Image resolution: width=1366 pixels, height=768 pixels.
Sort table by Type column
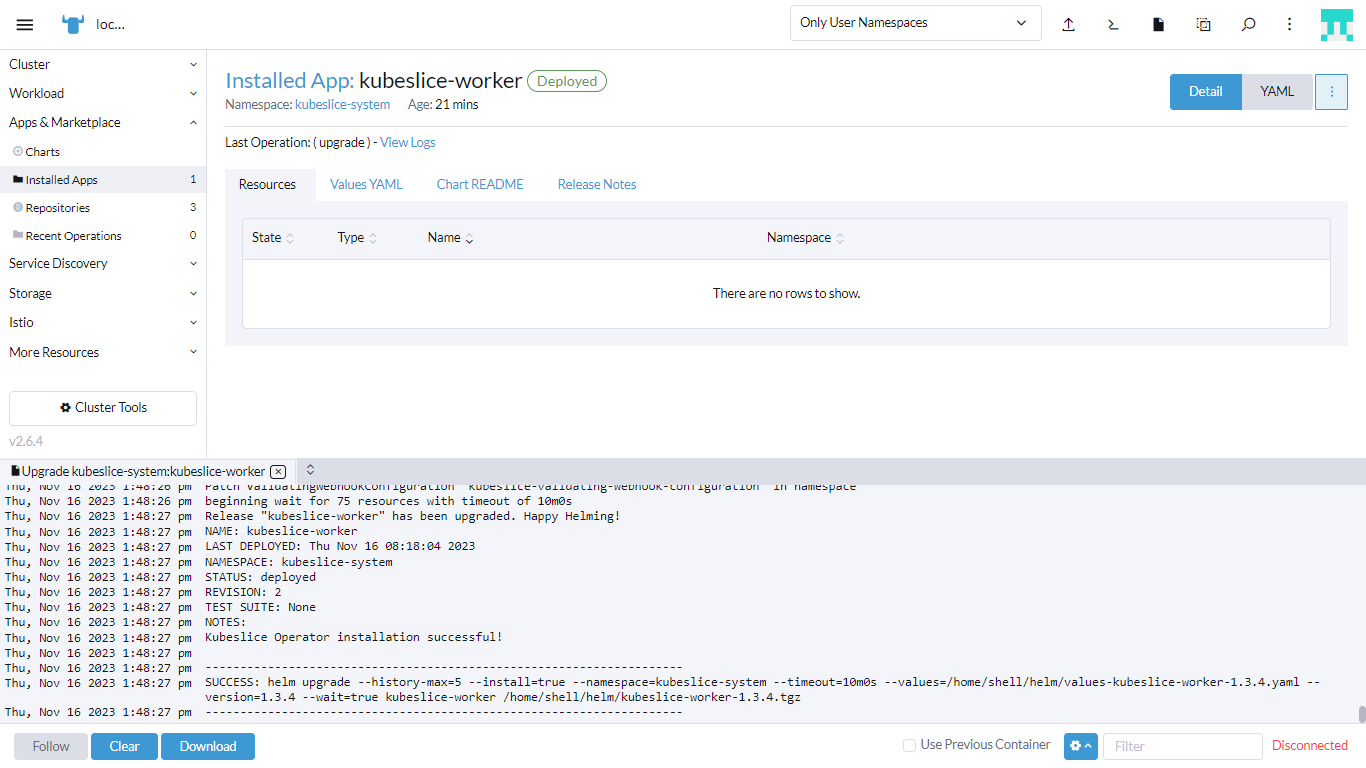(357, 238)
